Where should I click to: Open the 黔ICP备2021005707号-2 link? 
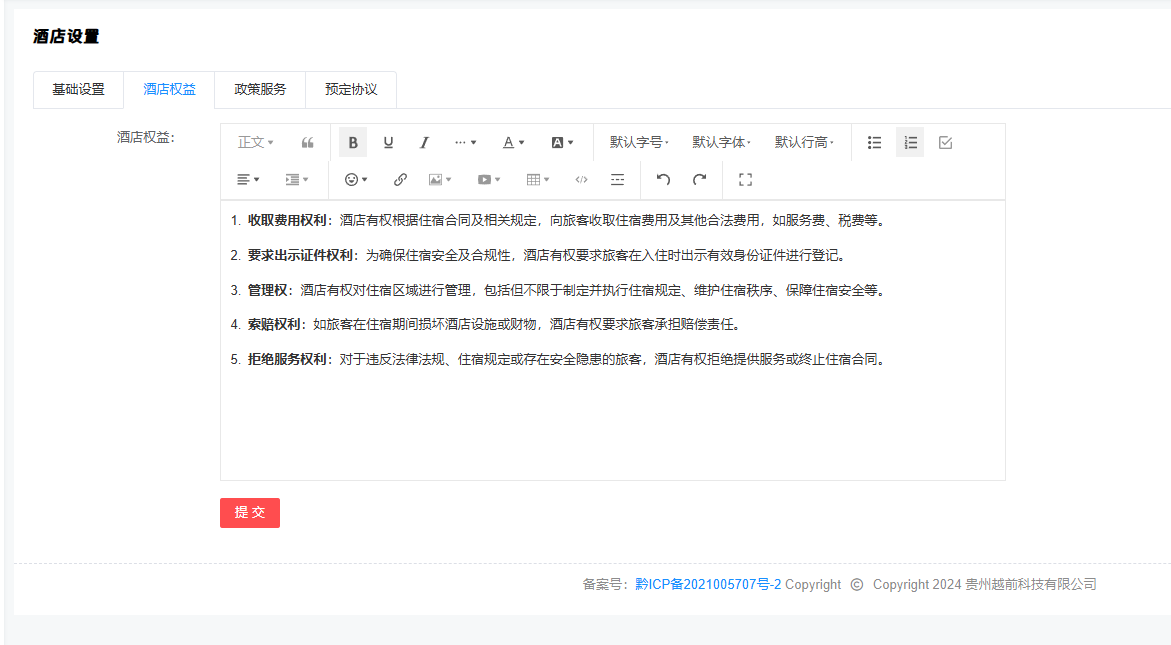click(x=708, y=585)
